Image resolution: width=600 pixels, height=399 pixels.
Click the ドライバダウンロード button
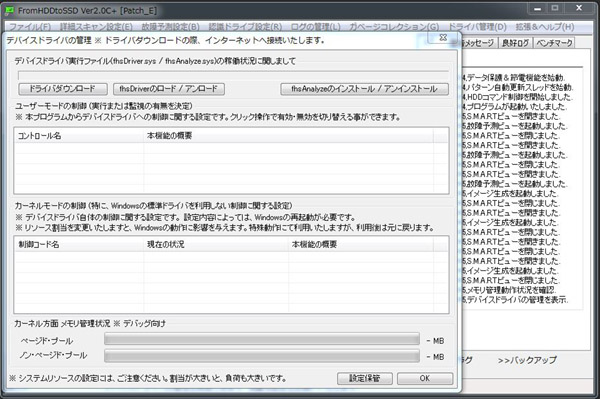(x=63, y=89)
